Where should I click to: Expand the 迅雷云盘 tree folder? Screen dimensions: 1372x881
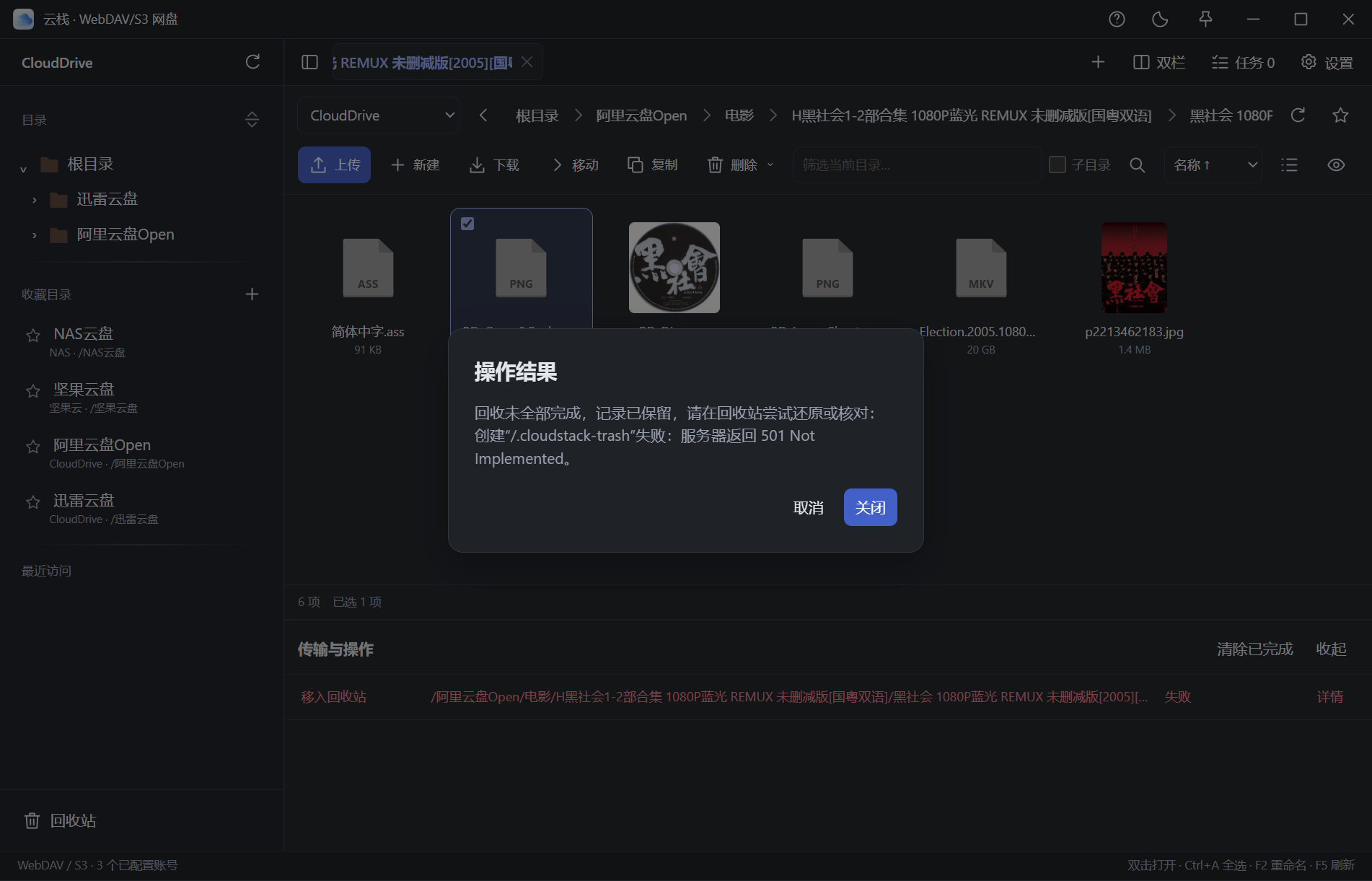pyautogui.click(x=34, y=200)
